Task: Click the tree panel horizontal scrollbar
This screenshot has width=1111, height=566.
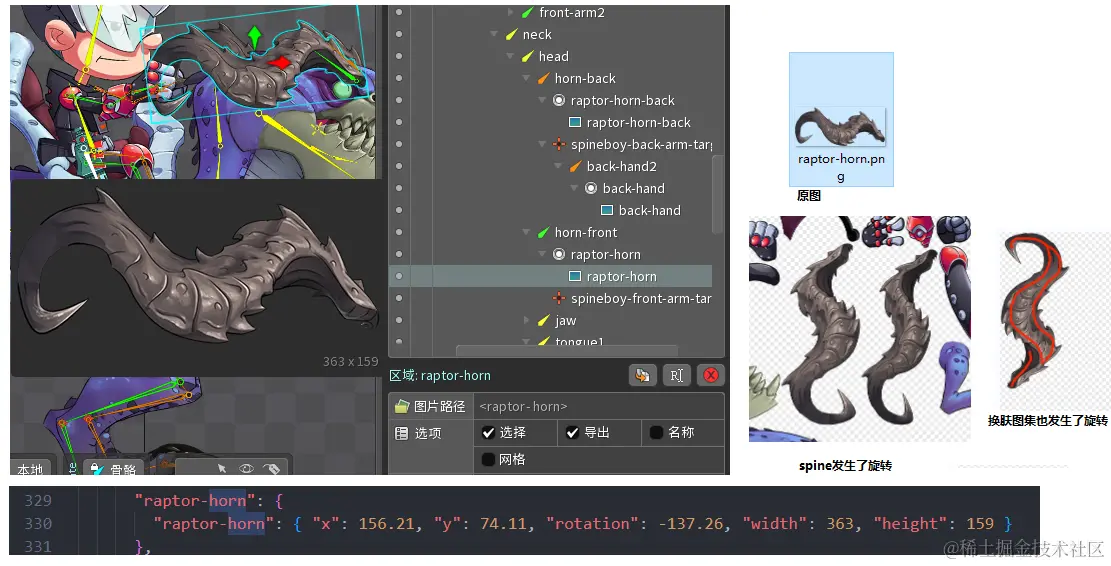Action: (x=567, y=351)
